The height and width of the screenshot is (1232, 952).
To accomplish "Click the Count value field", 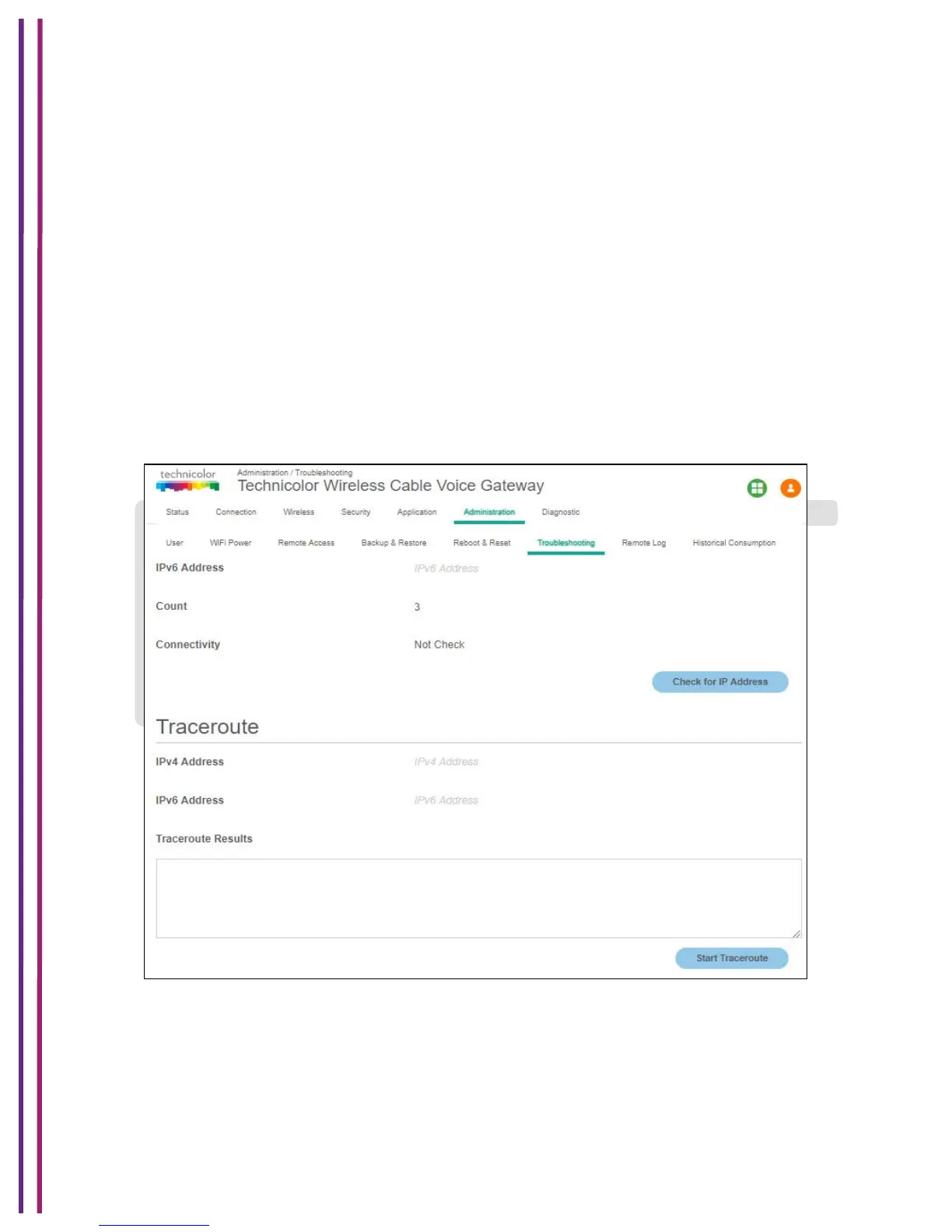I will coord(417,607).
